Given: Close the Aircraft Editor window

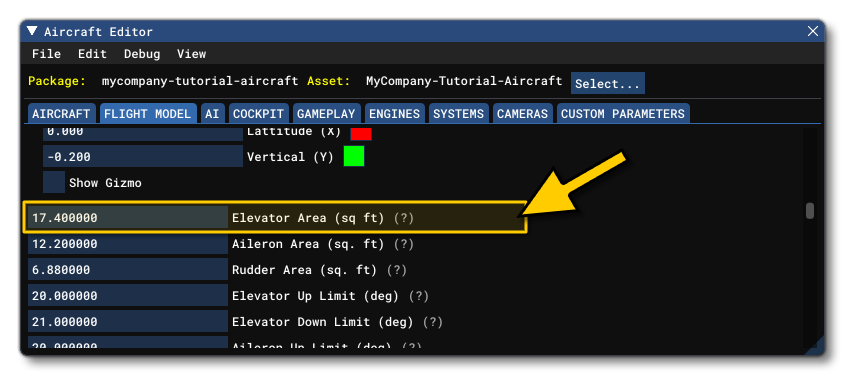Looking at the screenshot, I should pyautogui.click(x=813, y=31).
